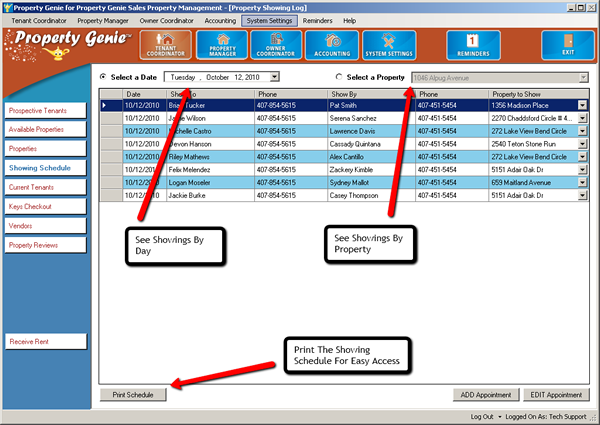Select the Felix Melendez cell
600x425 pixels.
pos(210,169)
